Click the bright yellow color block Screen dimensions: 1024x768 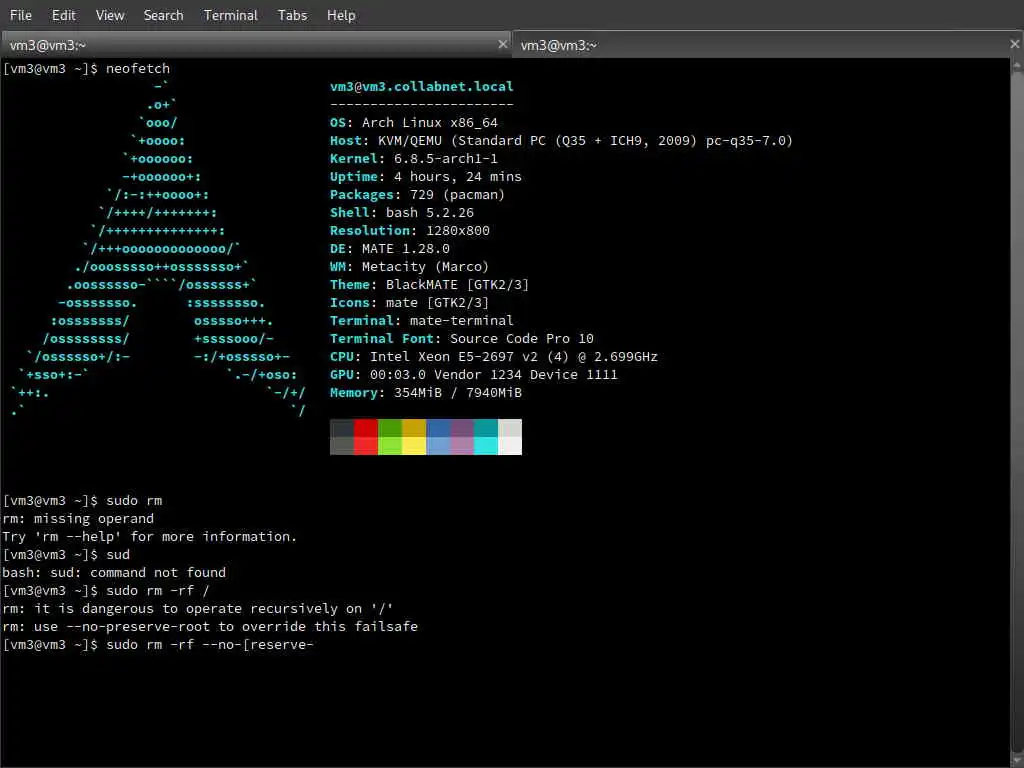414,445
